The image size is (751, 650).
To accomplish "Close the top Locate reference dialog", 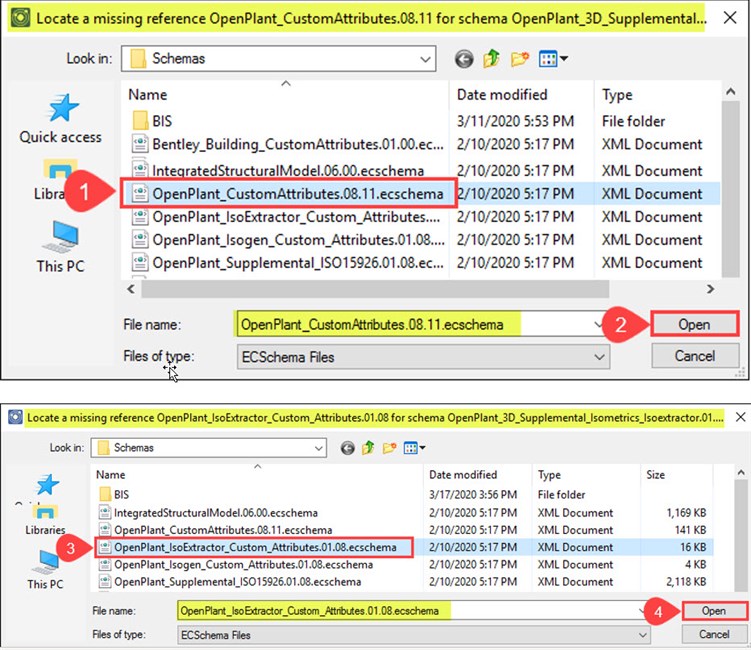I will 729,18.
